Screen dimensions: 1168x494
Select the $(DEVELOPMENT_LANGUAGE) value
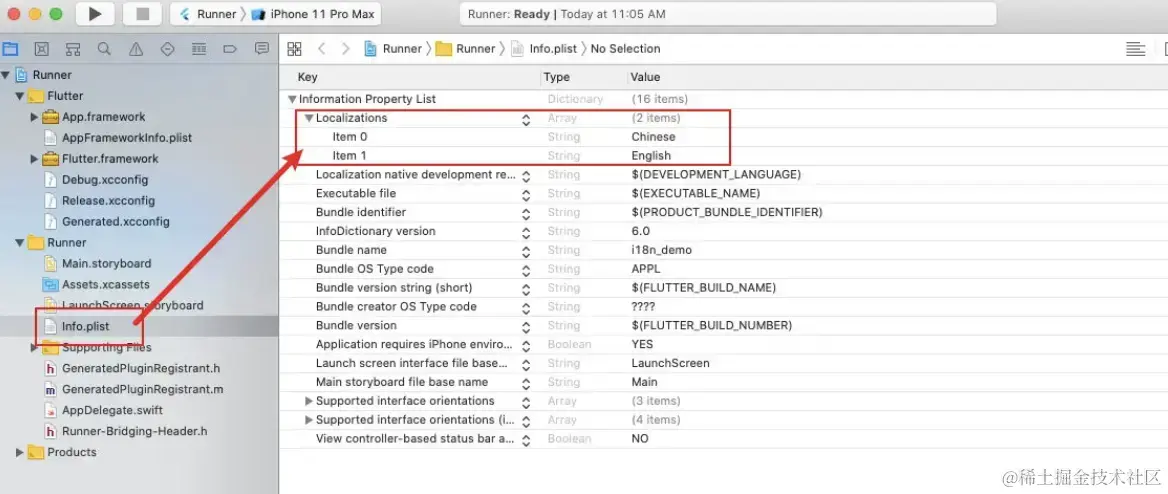pos(716,174)
